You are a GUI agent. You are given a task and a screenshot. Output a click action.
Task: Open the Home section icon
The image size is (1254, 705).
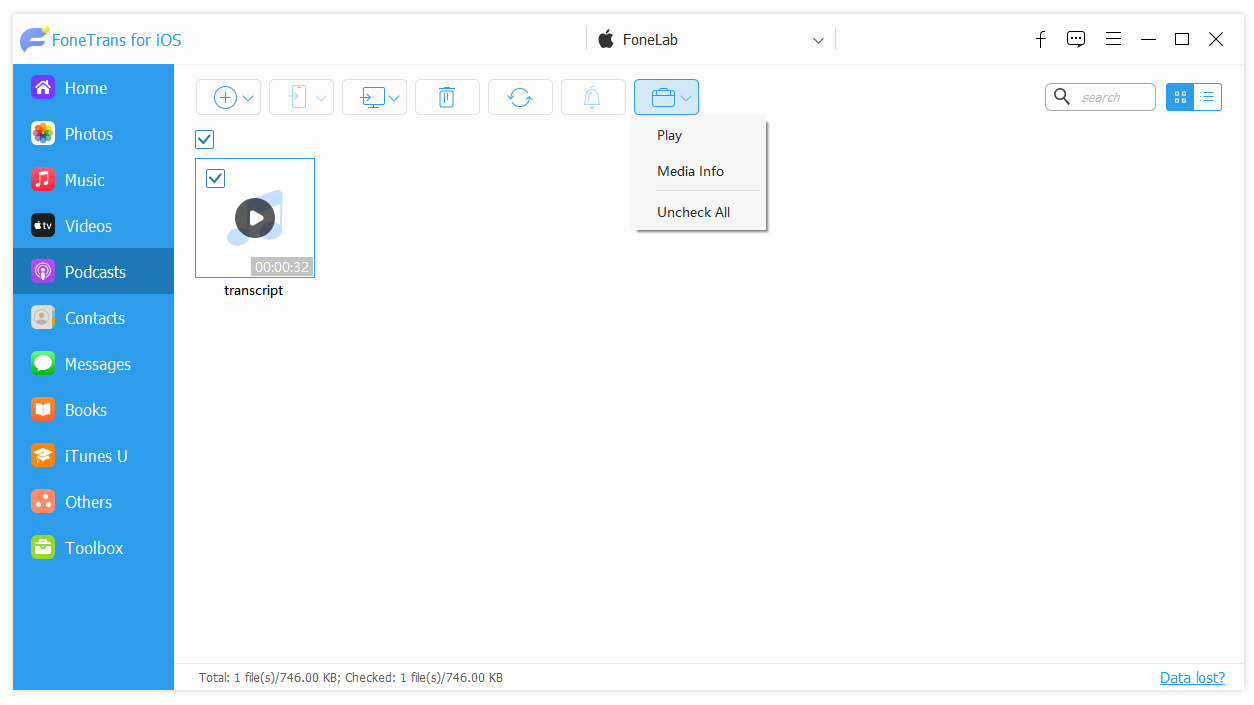coord(43,88)
